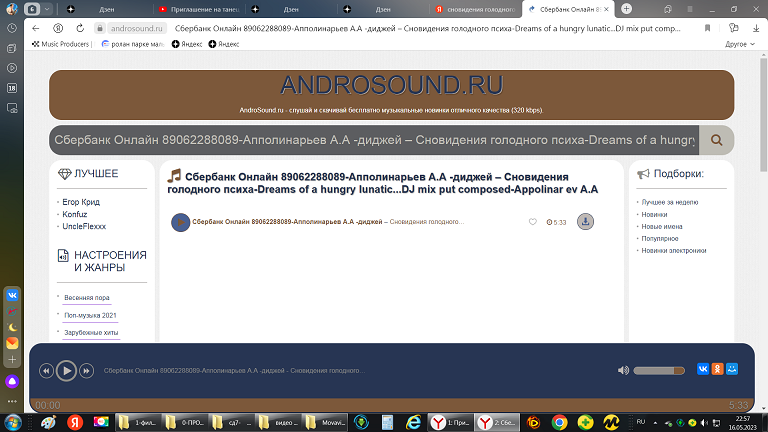Go back with browser back arrow
Screen dimensions: 768x432
click(35, 28)
